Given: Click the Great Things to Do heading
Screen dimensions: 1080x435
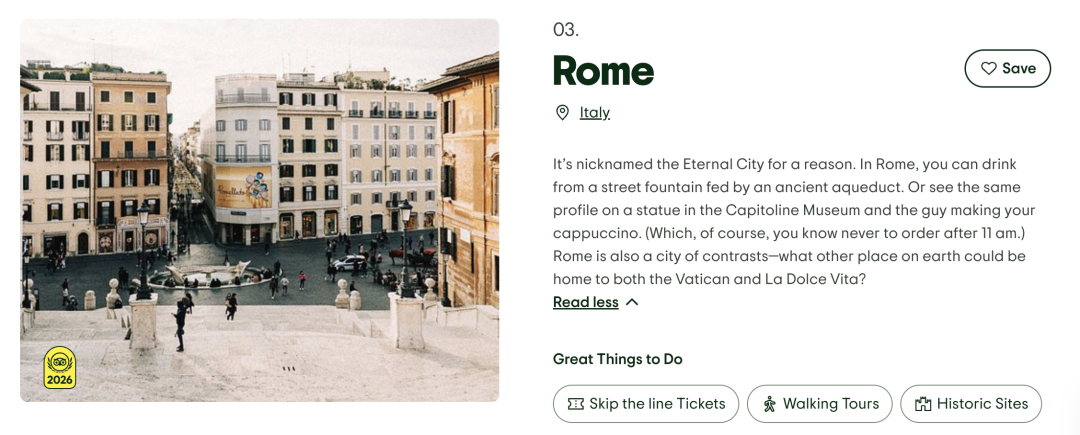Looking at the screenshot, I should point(618,359).
